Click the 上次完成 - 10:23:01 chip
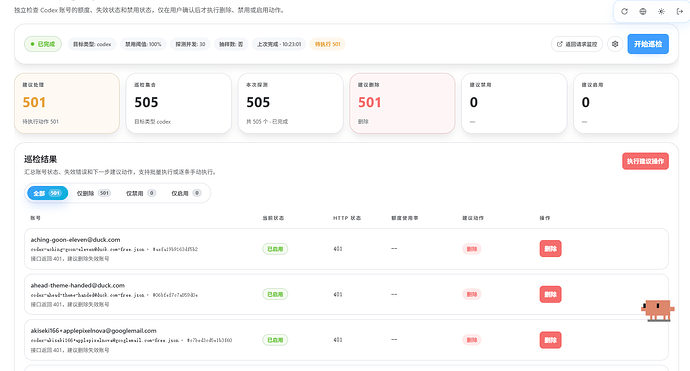Viewport: 690px width, 371px height. pos(279,44)
